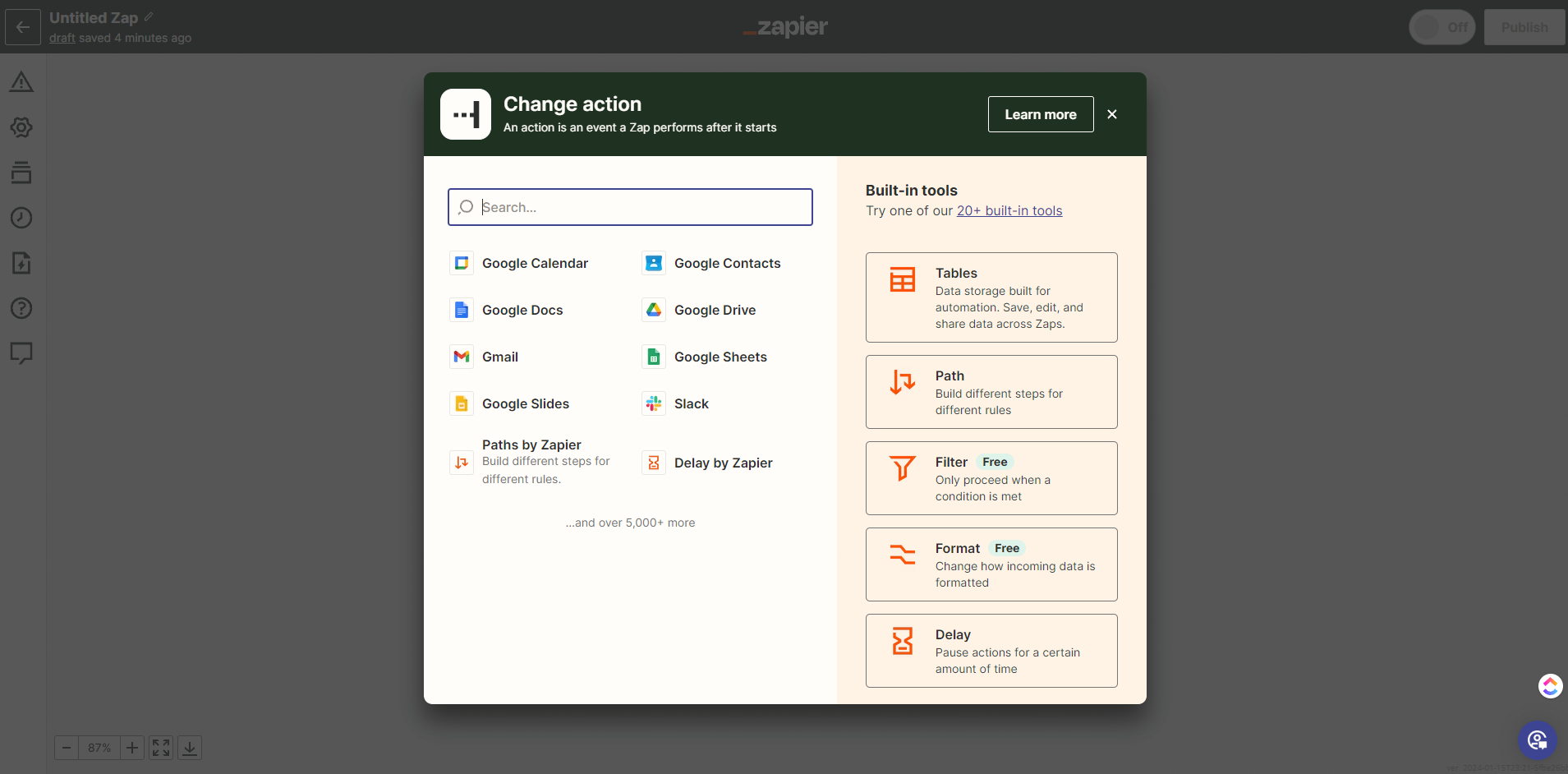Select the Delay by Zapier icon

click(654, 463)
